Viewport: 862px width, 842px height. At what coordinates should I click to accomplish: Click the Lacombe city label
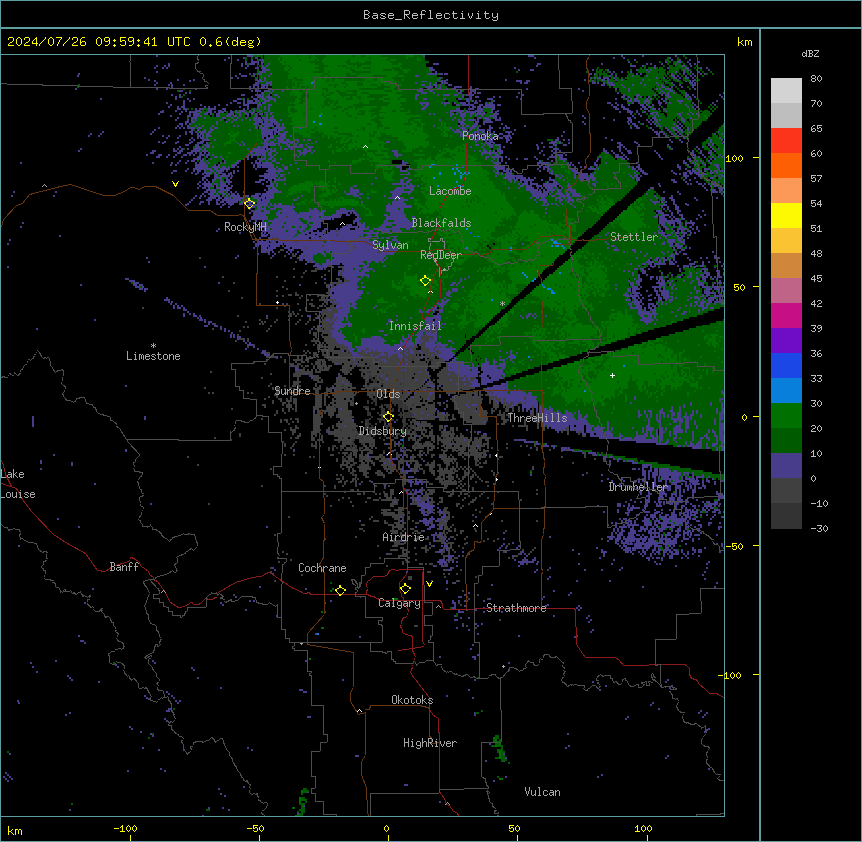450,191
